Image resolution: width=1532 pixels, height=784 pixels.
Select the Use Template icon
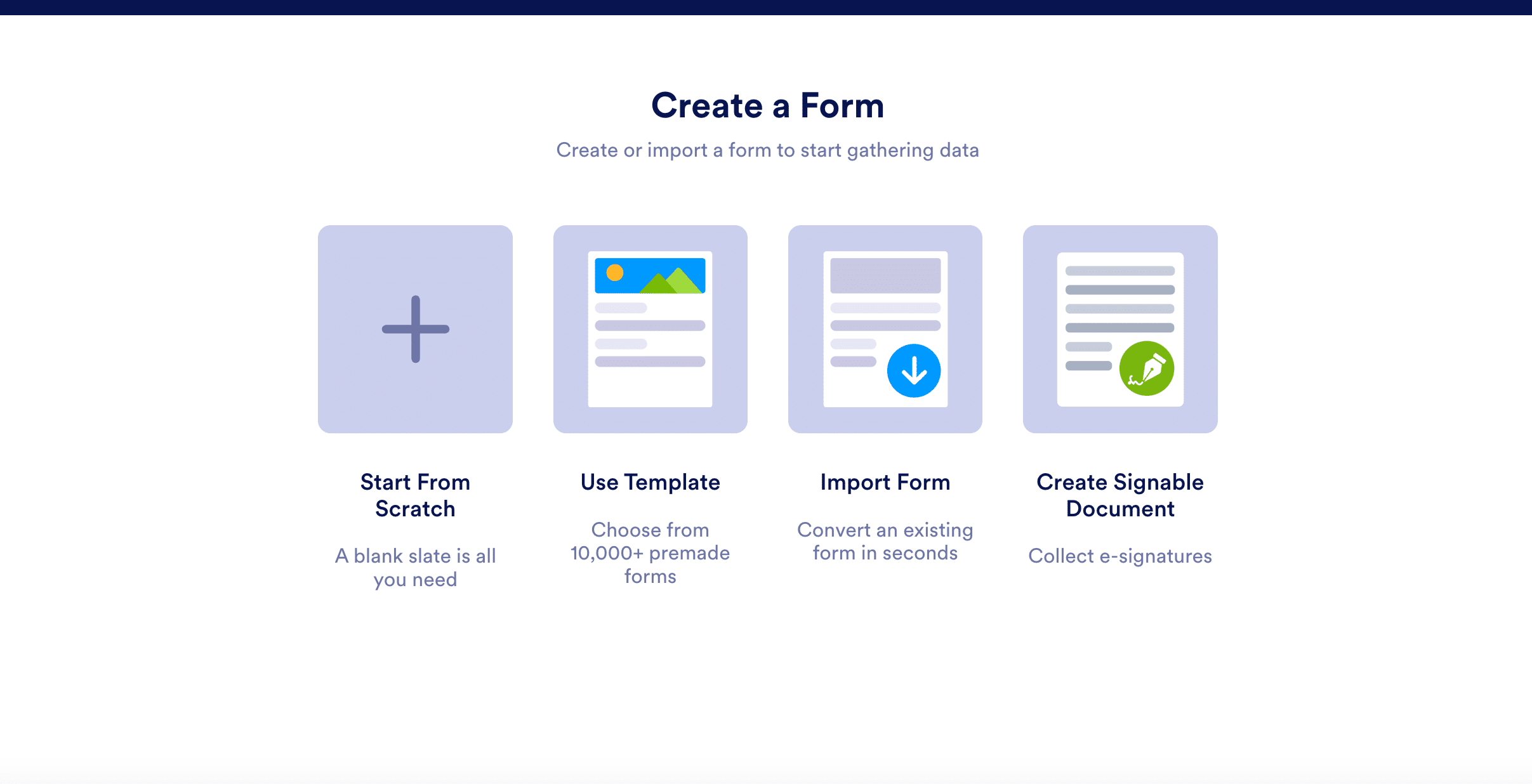[650, 329]
